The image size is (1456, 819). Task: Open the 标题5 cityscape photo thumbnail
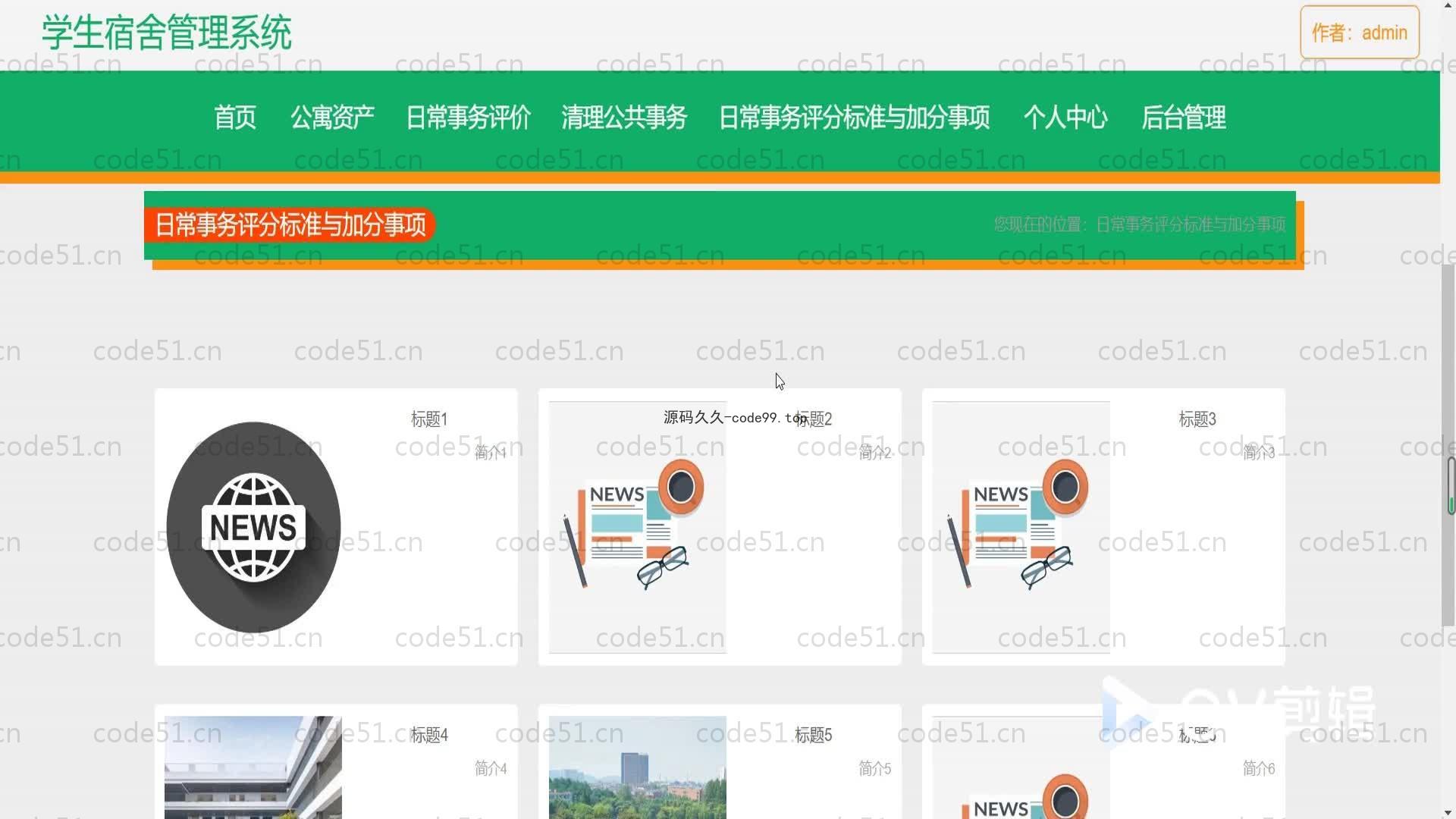click(638, 767)
